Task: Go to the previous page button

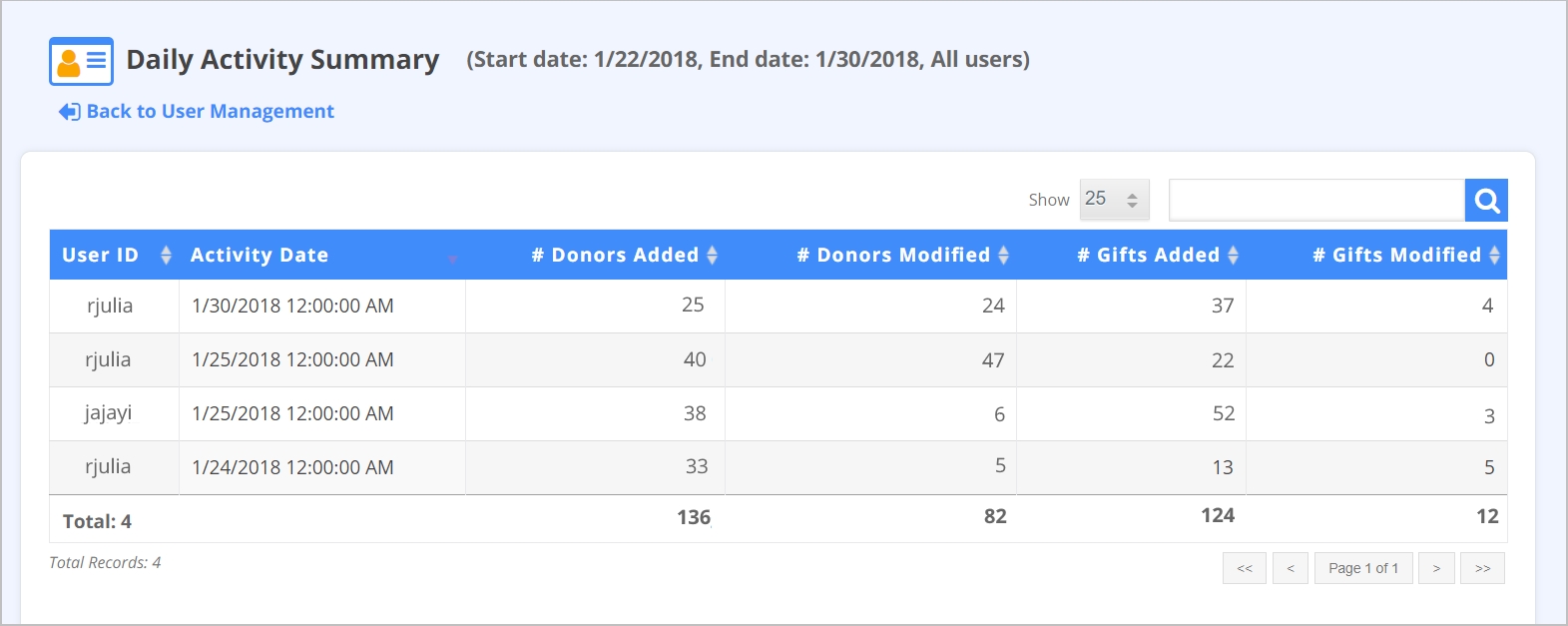Action: [x=1291, y=568]
